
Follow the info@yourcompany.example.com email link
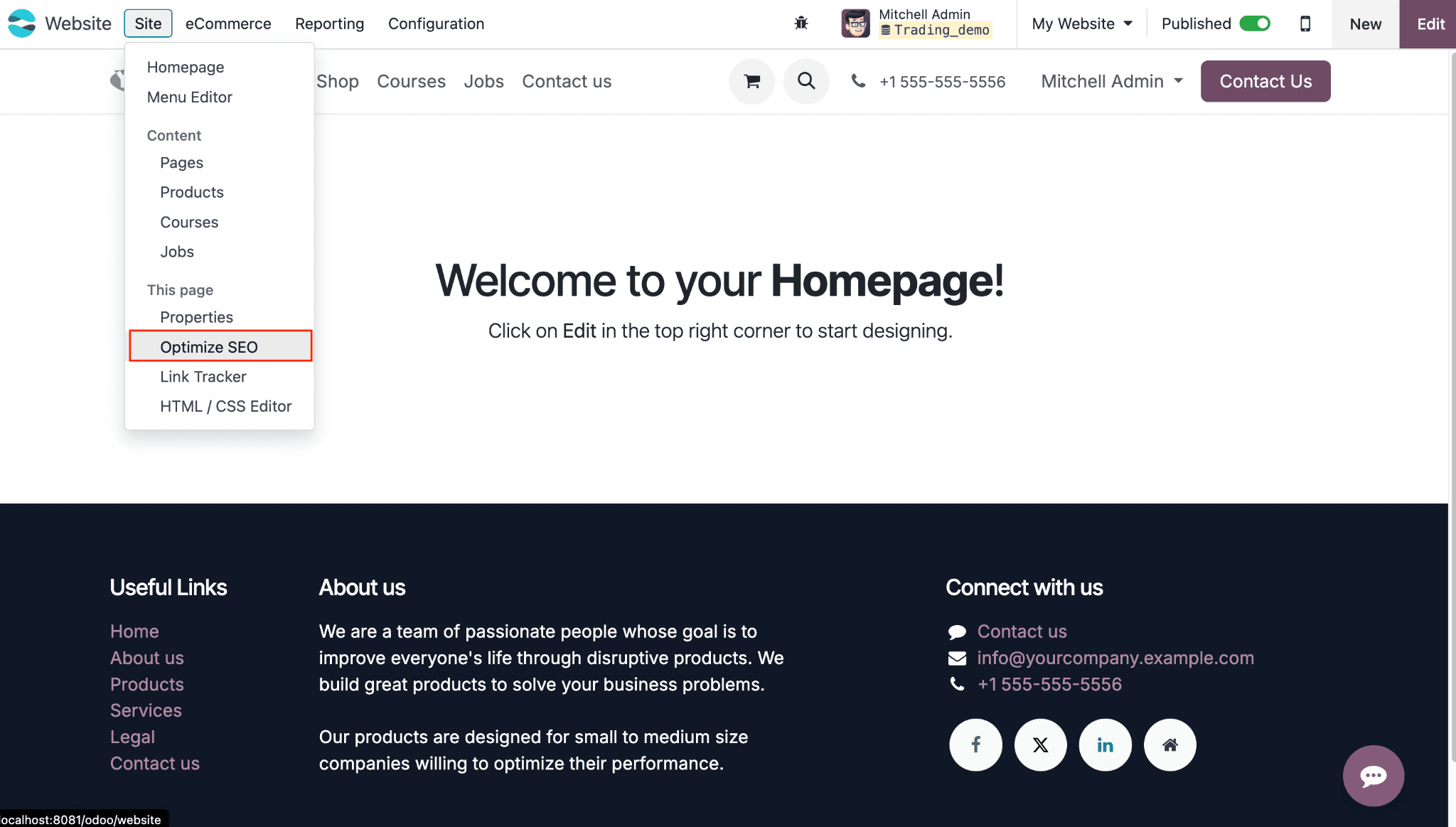1115,658
